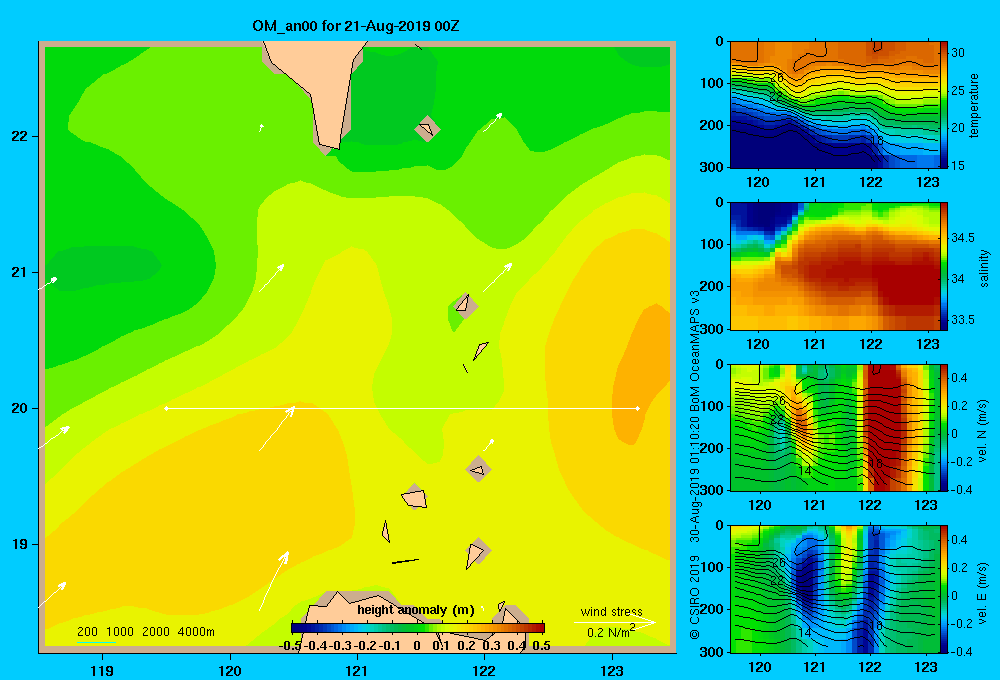Image resolution: width=1000 pixels, height=680 pixels.
Task: Click the "200" depth contour legend entry
Action: [87, 632]
